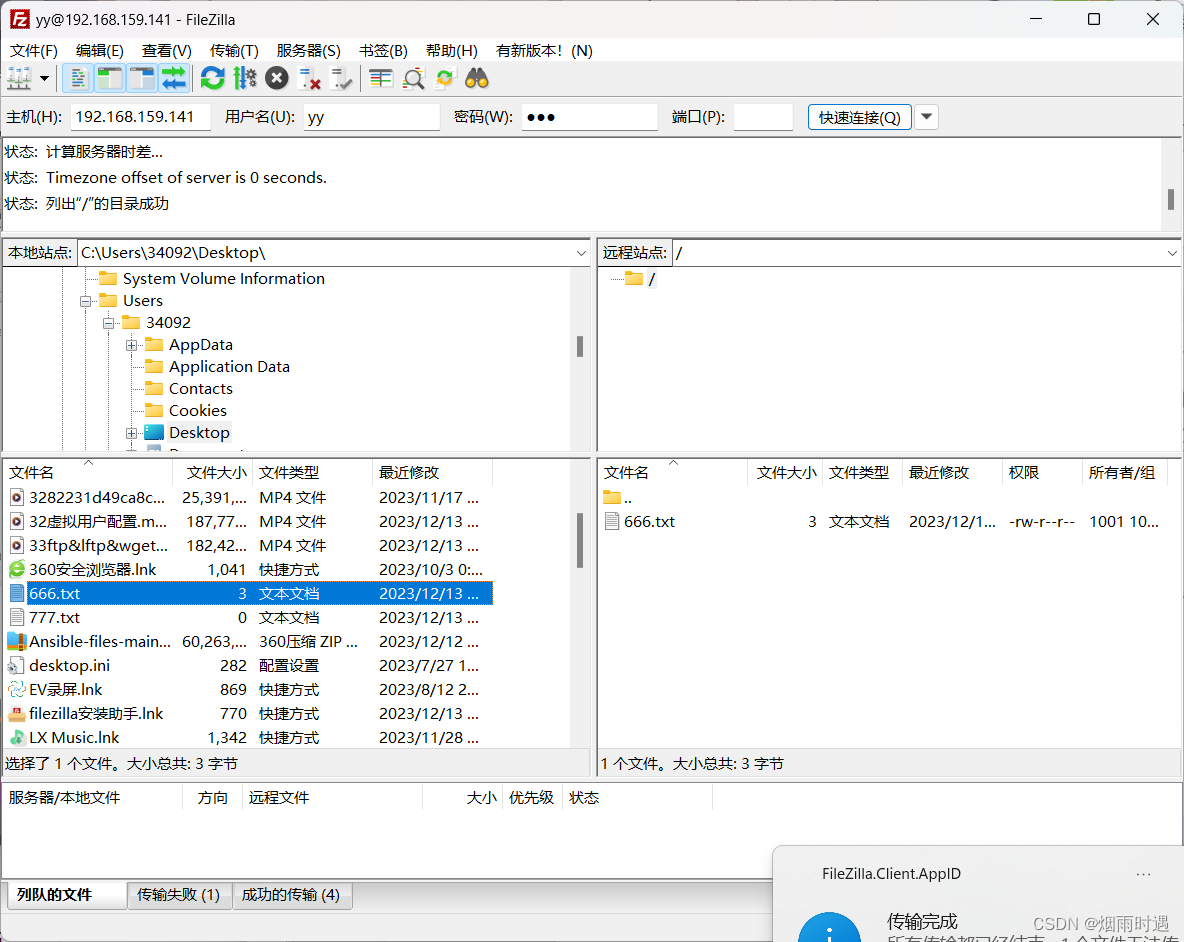The width and height of the screenshot is (1184, 942).
Task: Click the 快速连接(Q) button
Action: [x=859, y=117]
